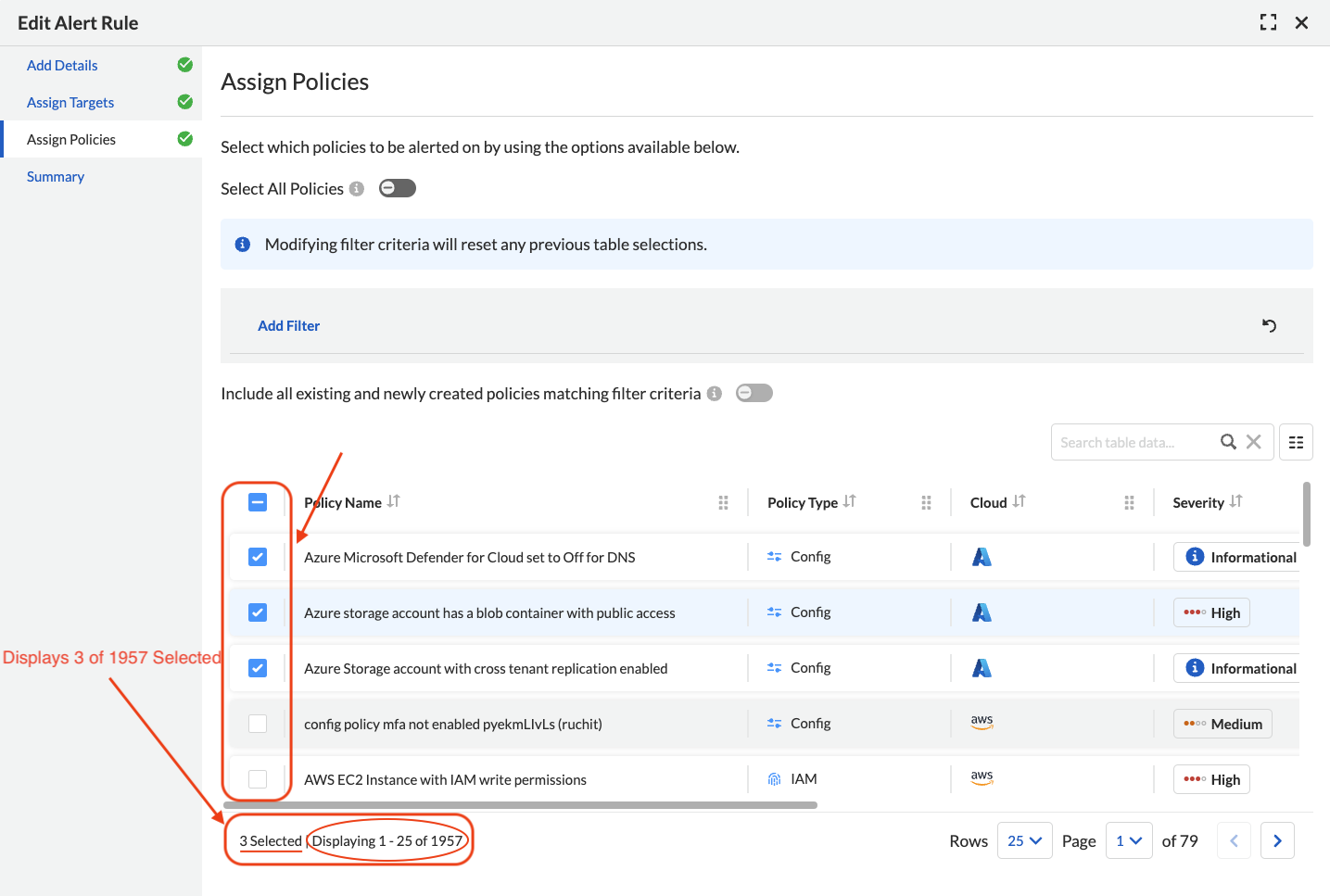Go to Add Details step
This screenshot has height=896, width=1330.
(62, 65)
